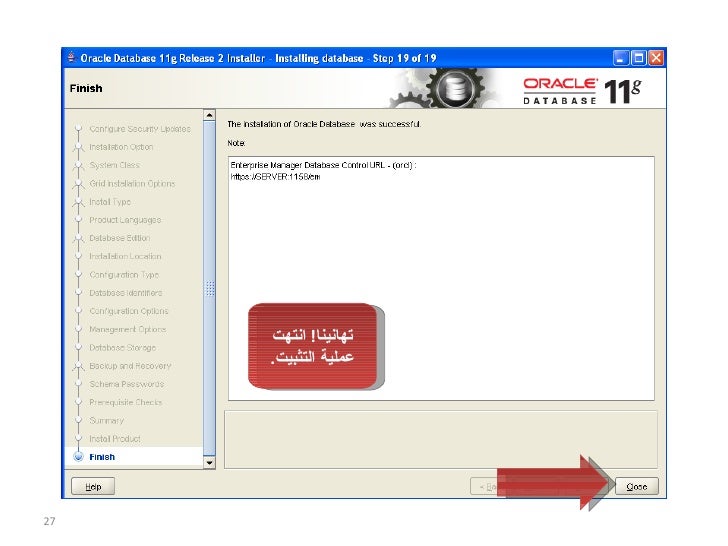Maximize the Oracle installer window
The height and width of the screenshot is (546, 728).
click(x=639, y=58)
